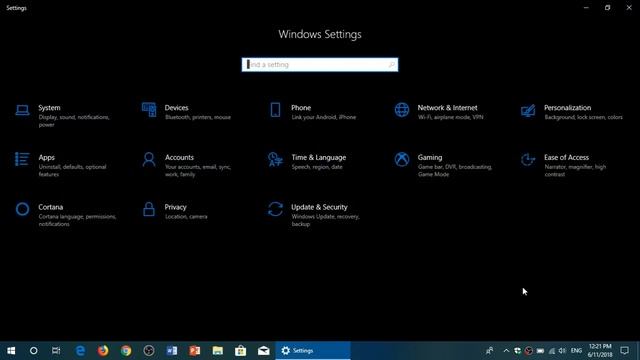Click 'Location, camera' description
Viewport: 640px width, 360px height.
click(x=186, y=217)
